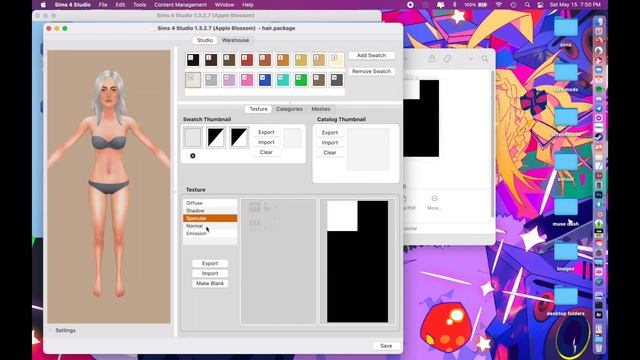Screen dimensions: 640x360
Task: Click the Add Swatch button
Action: point(371,55)
